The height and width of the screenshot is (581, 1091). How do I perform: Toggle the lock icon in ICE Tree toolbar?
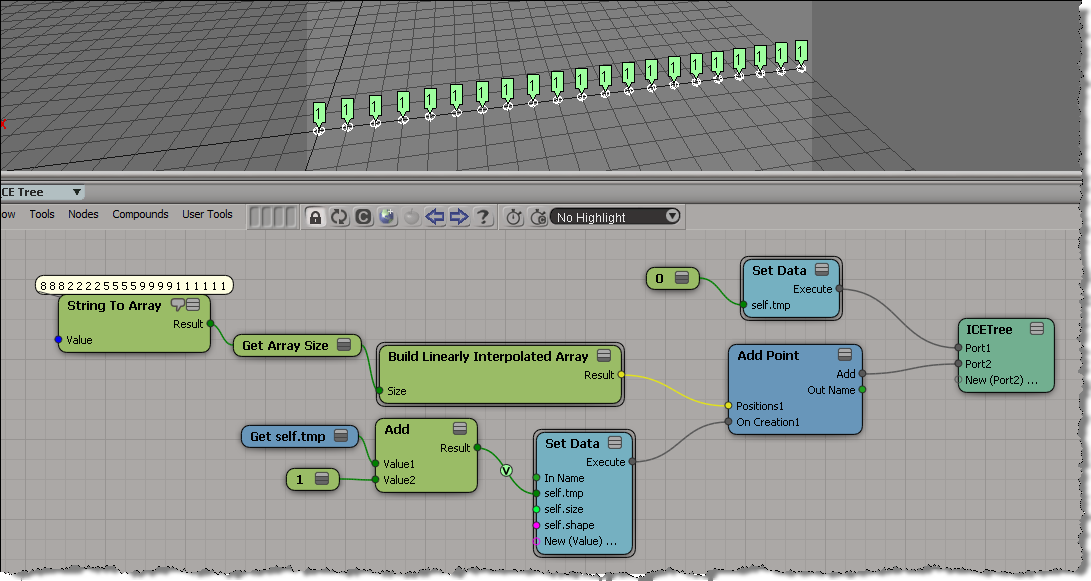(x=315, y=217)
